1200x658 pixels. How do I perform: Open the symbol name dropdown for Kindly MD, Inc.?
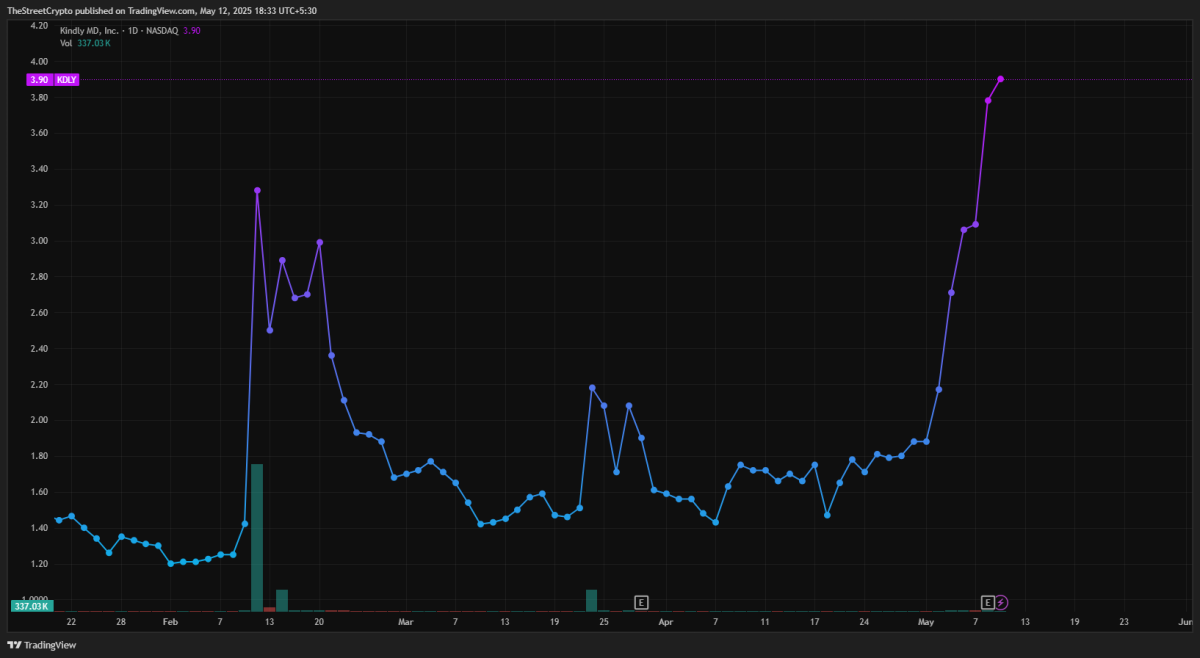[88, 31]
